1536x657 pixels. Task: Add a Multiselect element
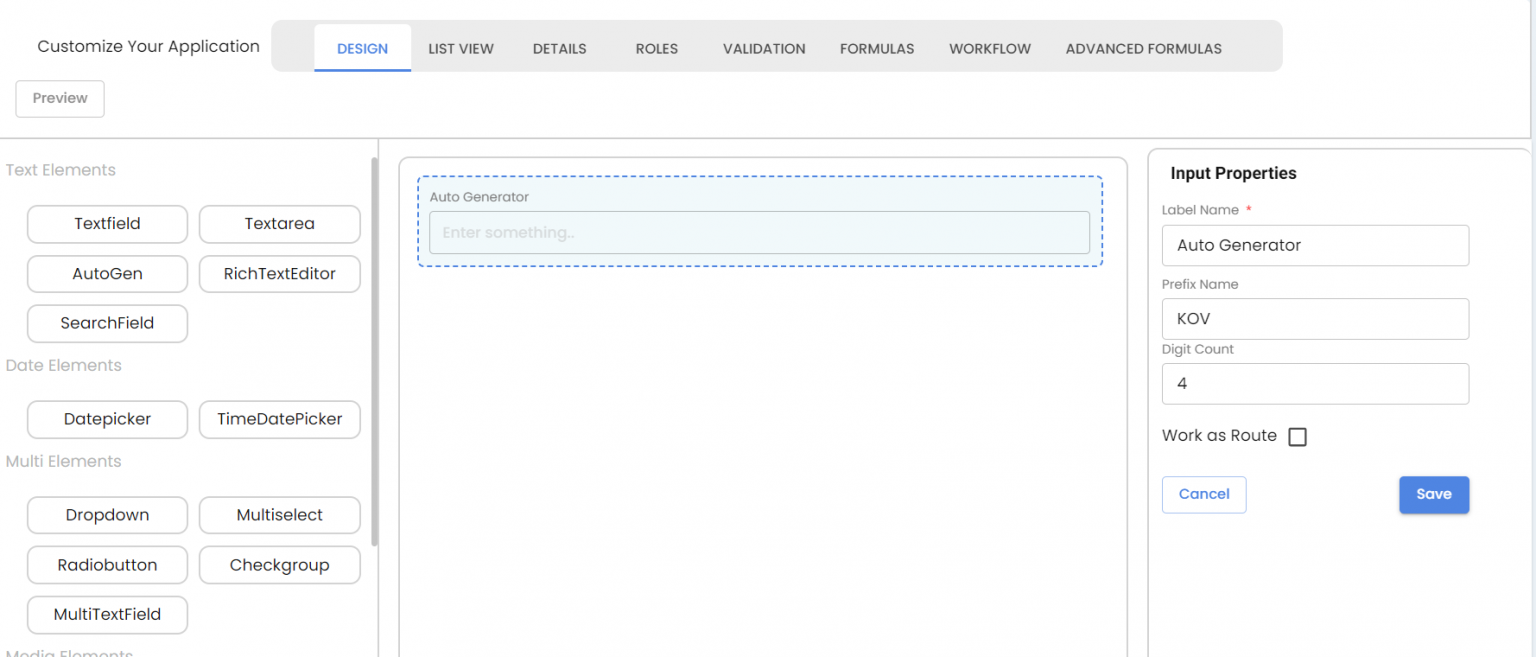pos(279,515)
